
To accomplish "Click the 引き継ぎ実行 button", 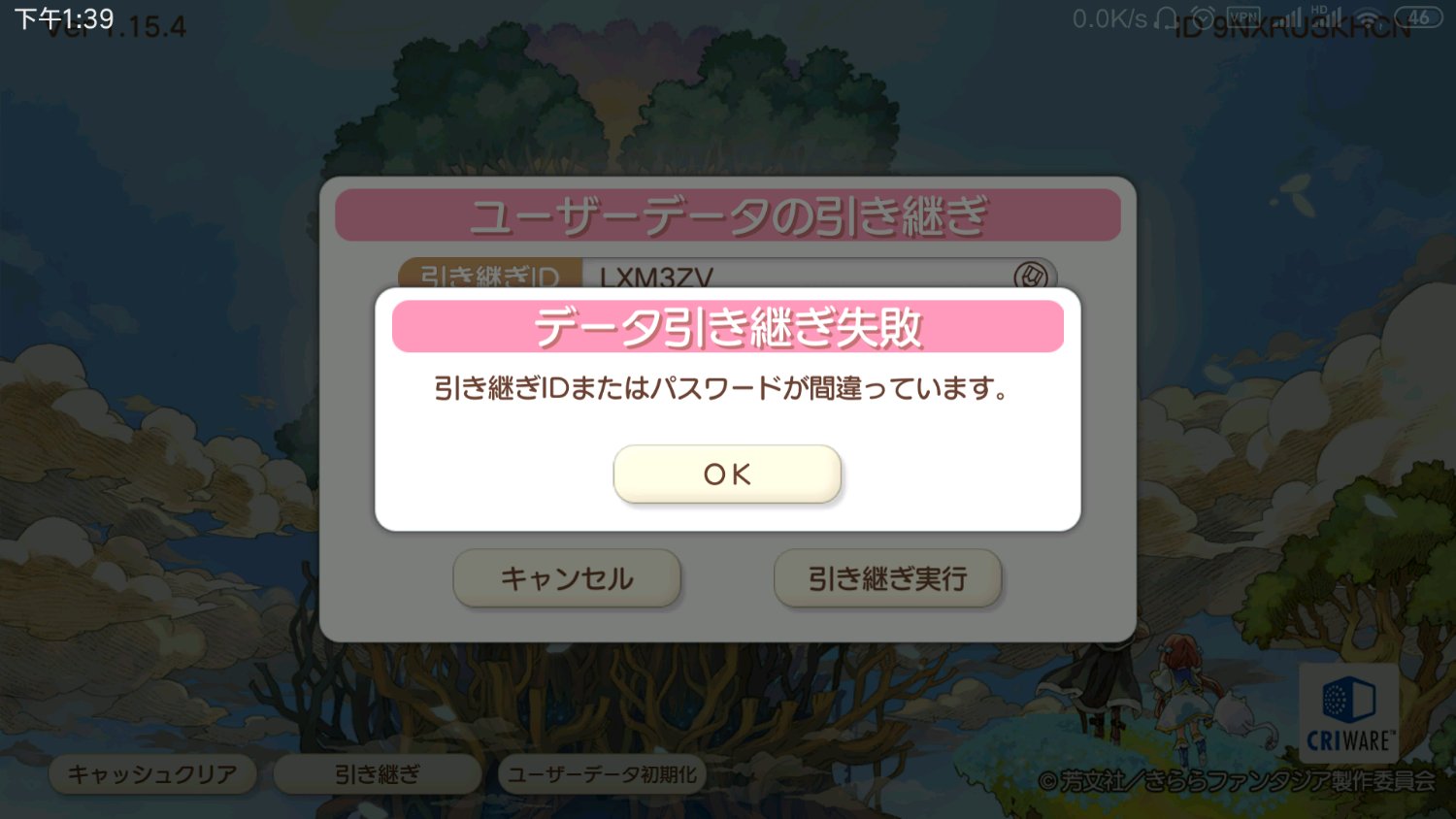I will point(887,578).
